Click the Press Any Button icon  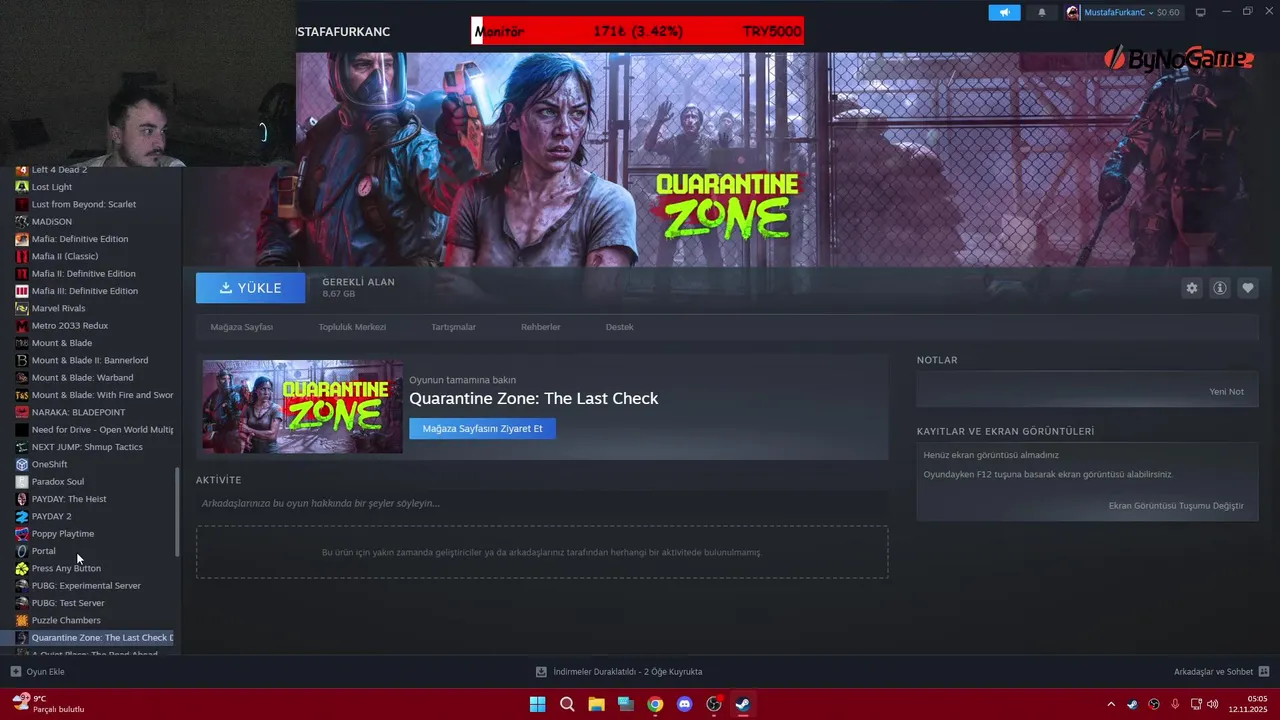tap(22, 568)
